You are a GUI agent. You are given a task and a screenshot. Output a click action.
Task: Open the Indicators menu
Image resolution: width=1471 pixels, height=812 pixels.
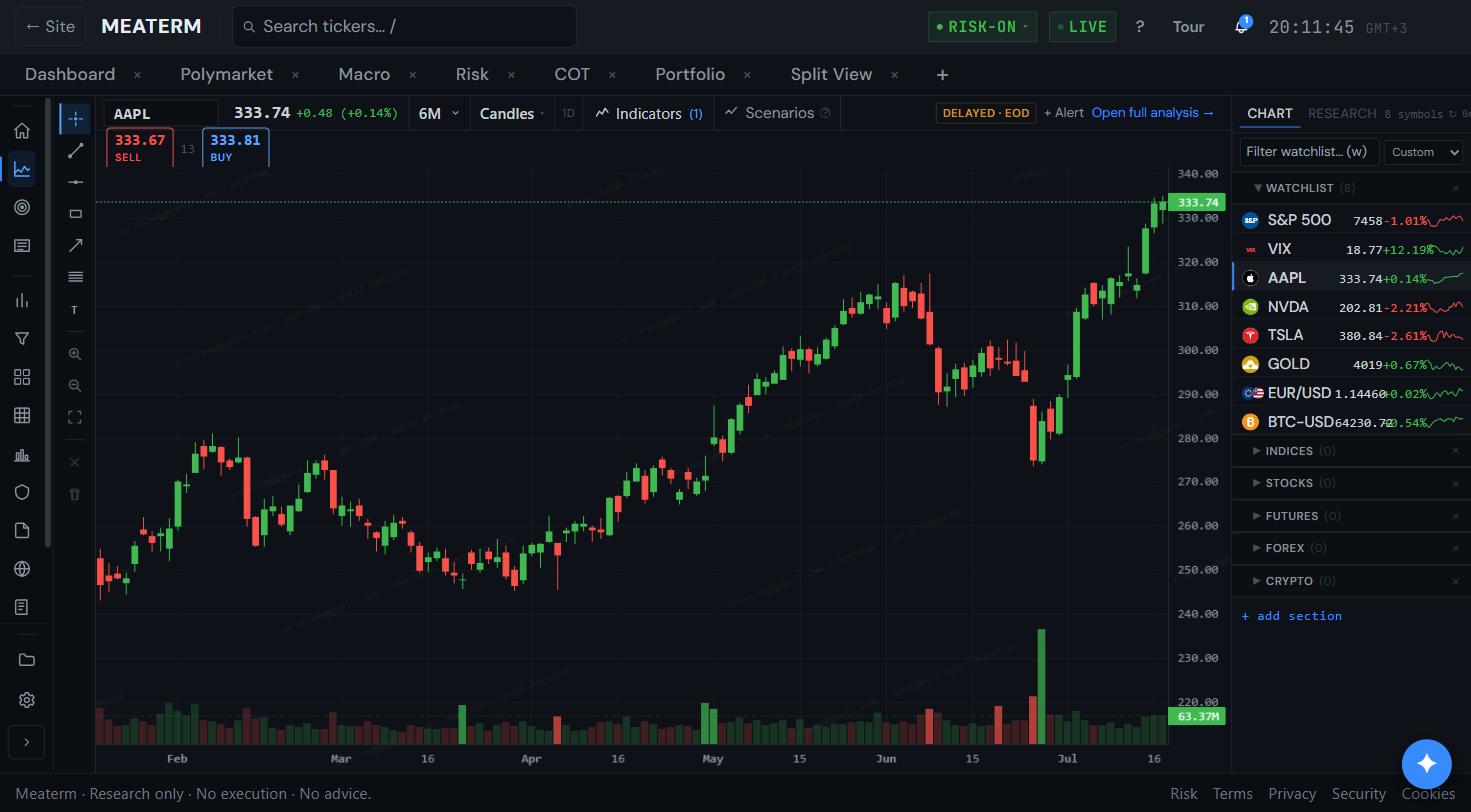[x=649, y=114]
